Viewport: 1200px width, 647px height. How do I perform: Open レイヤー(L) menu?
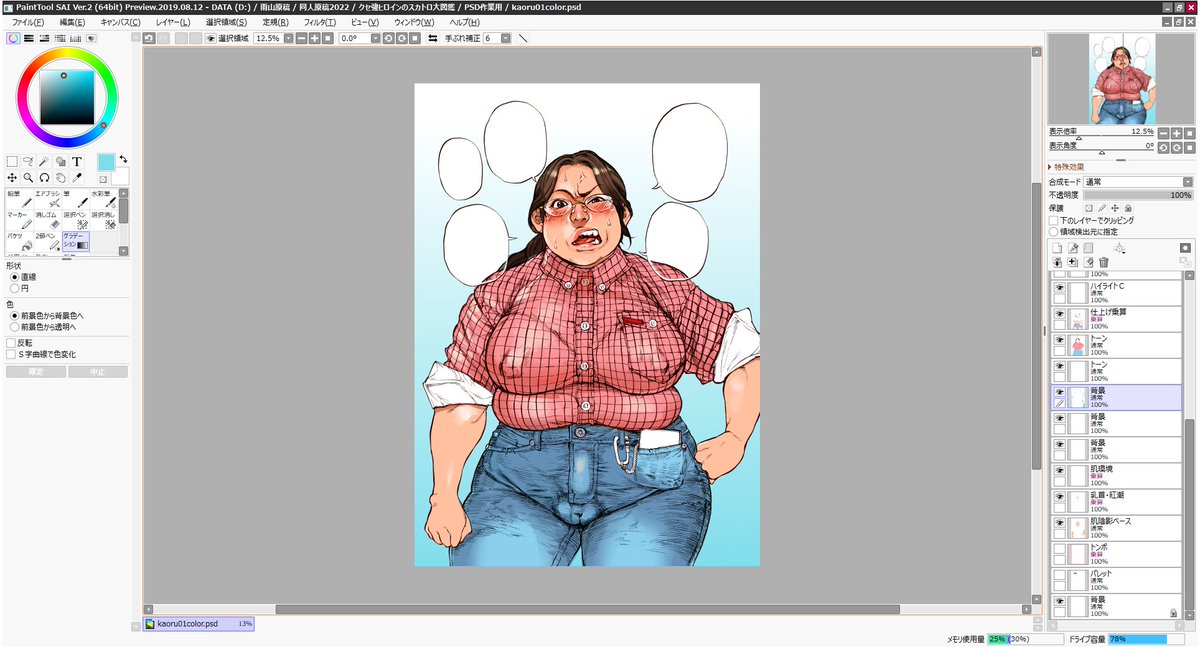coord(173,22)
